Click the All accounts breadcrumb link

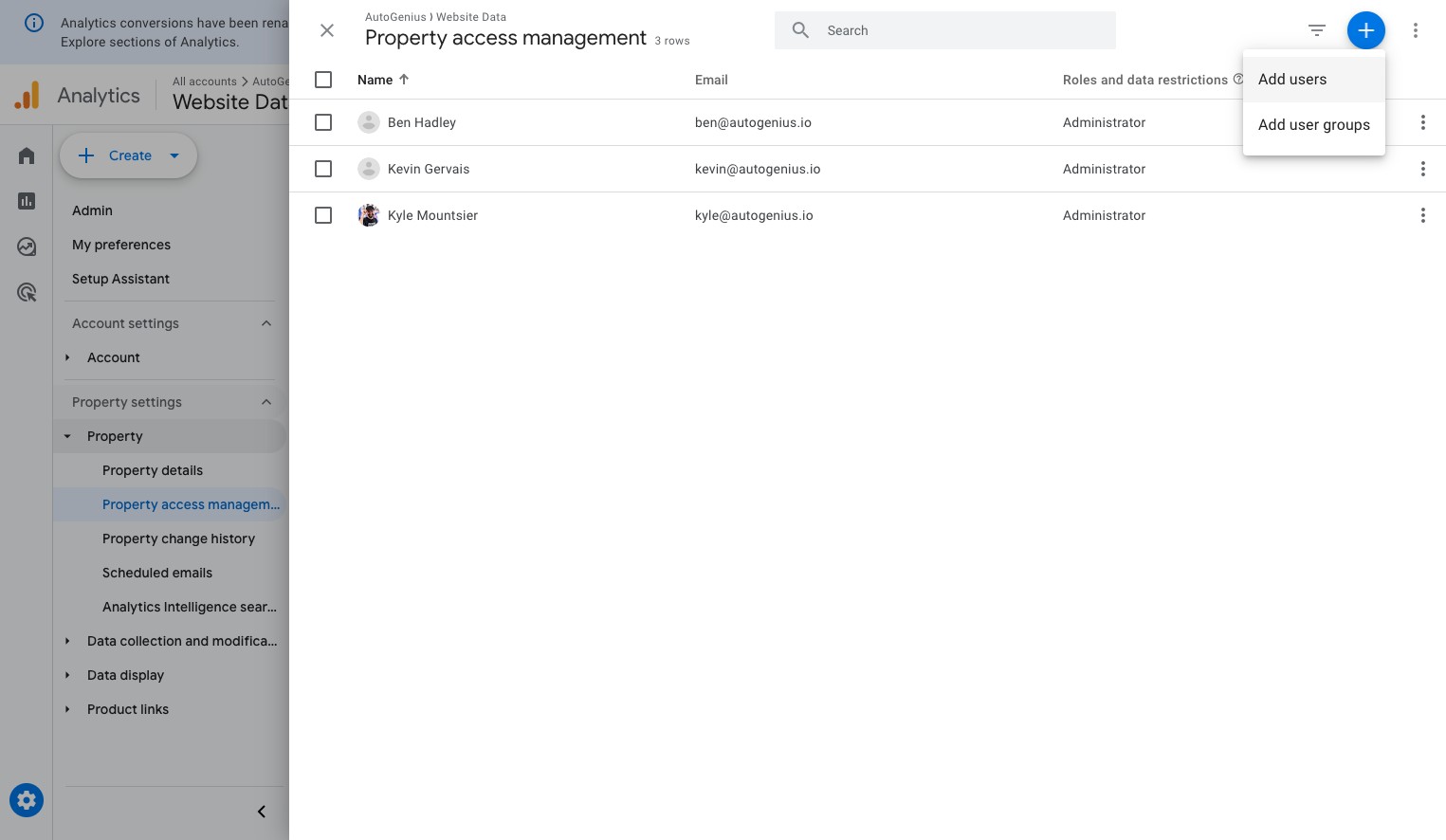pos(205,82)
